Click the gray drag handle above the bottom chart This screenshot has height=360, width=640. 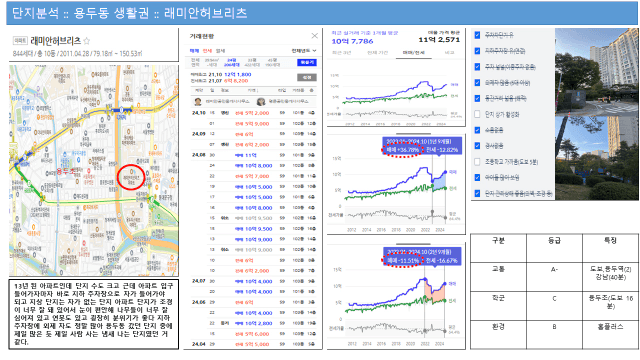(413, 244)
